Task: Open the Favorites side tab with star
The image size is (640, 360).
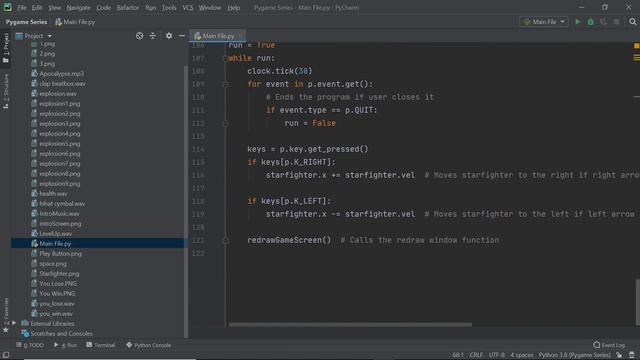Action: tap(6, 316)
